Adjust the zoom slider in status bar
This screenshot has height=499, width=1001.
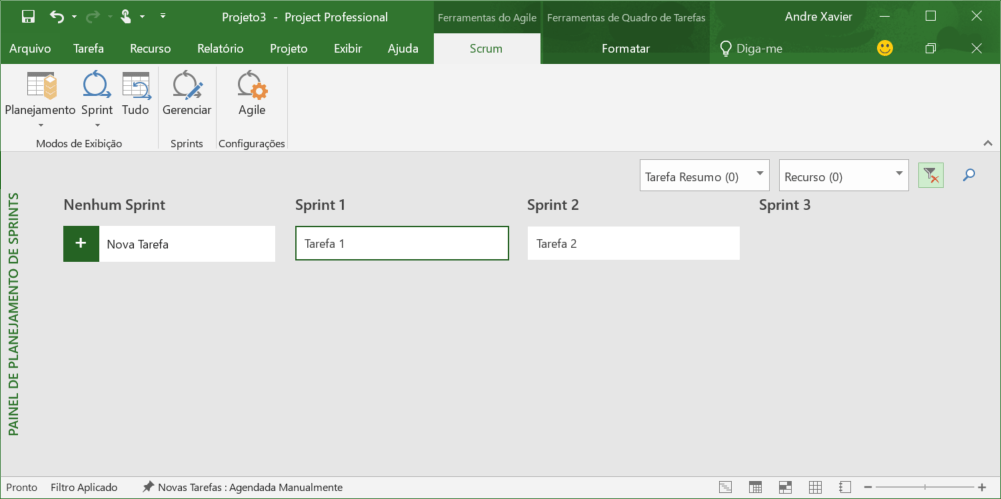click(925, 488)
